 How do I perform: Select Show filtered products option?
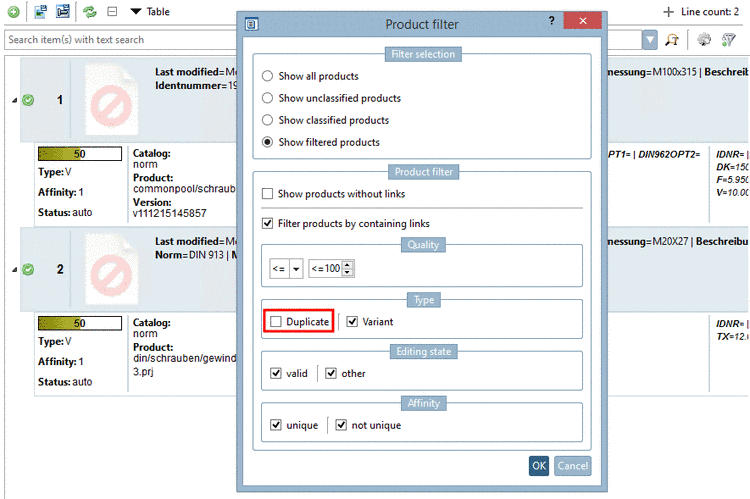coord(267,142)
